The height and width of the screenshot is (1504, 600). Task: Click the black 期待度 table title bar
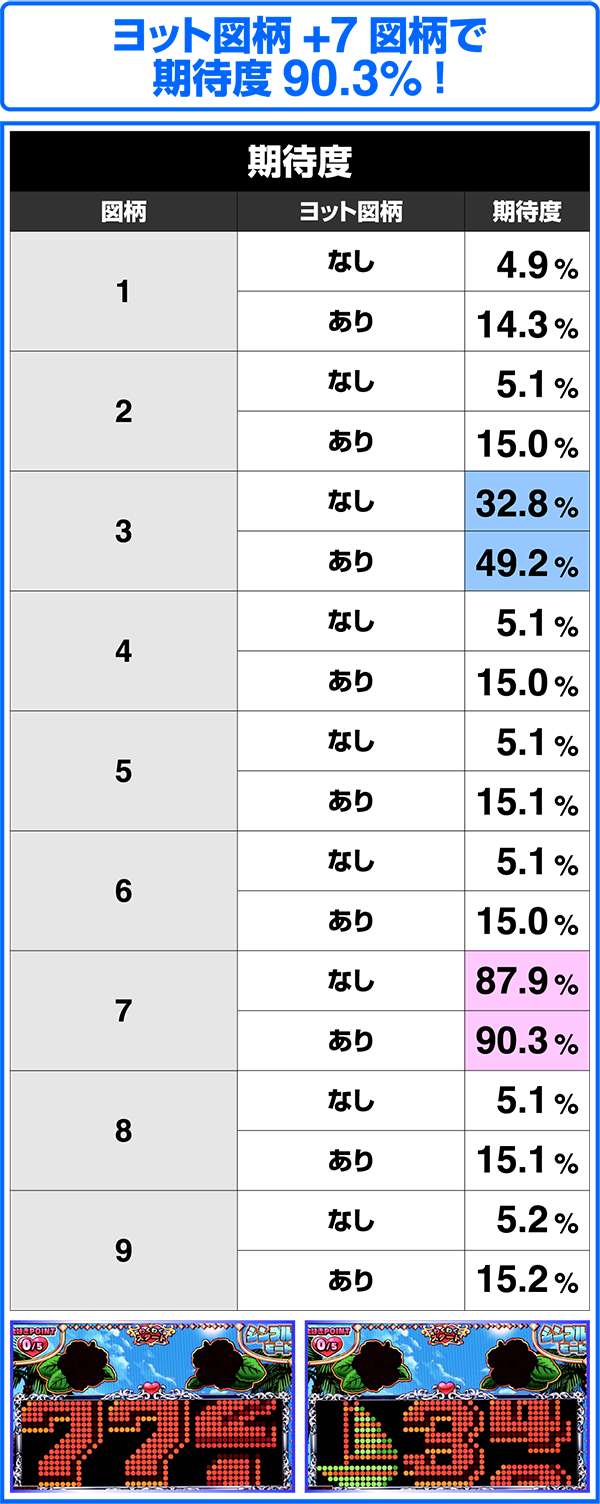(x=300, y=162)
